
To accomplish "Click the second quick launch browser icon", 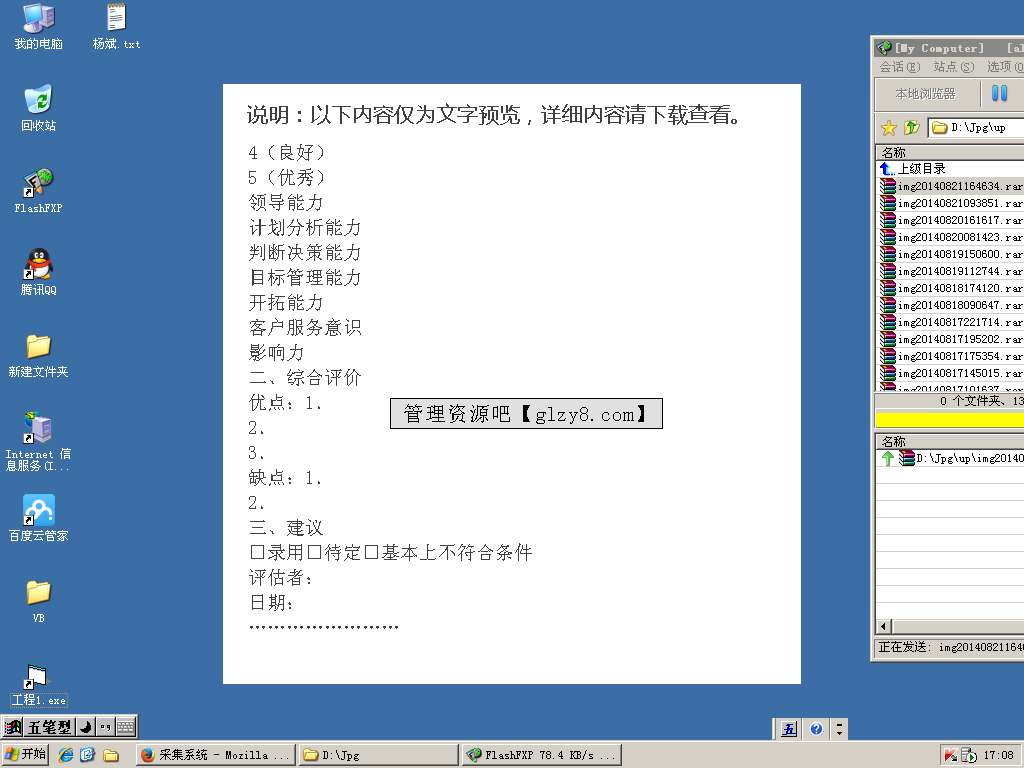I will click(88, 755).
